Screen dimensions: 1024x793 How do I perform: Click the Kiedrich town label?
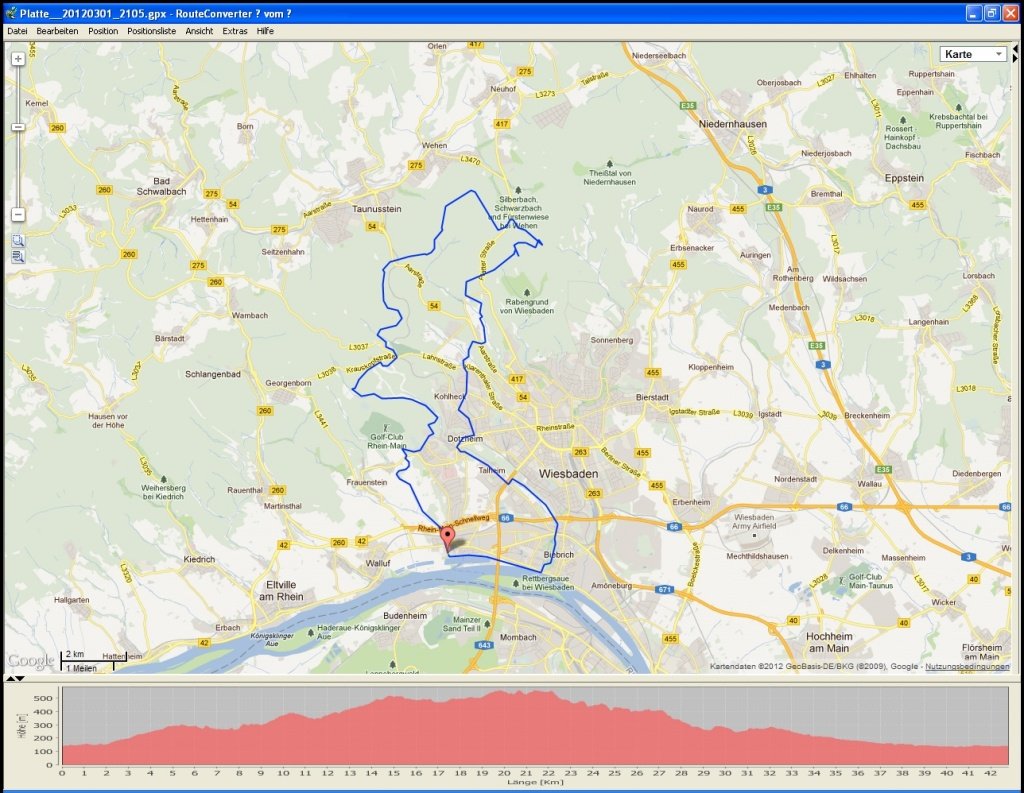pos(199,559)
